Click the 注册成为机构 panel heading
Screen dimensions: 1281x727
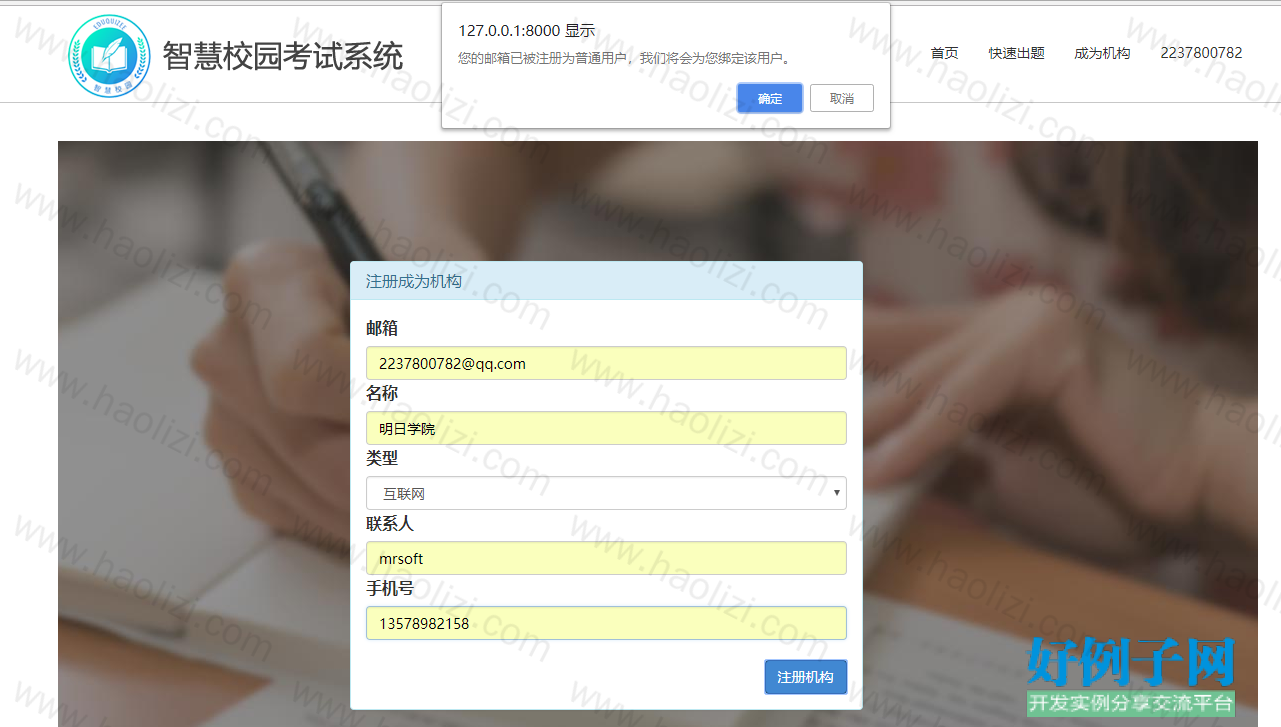[414, 281]
